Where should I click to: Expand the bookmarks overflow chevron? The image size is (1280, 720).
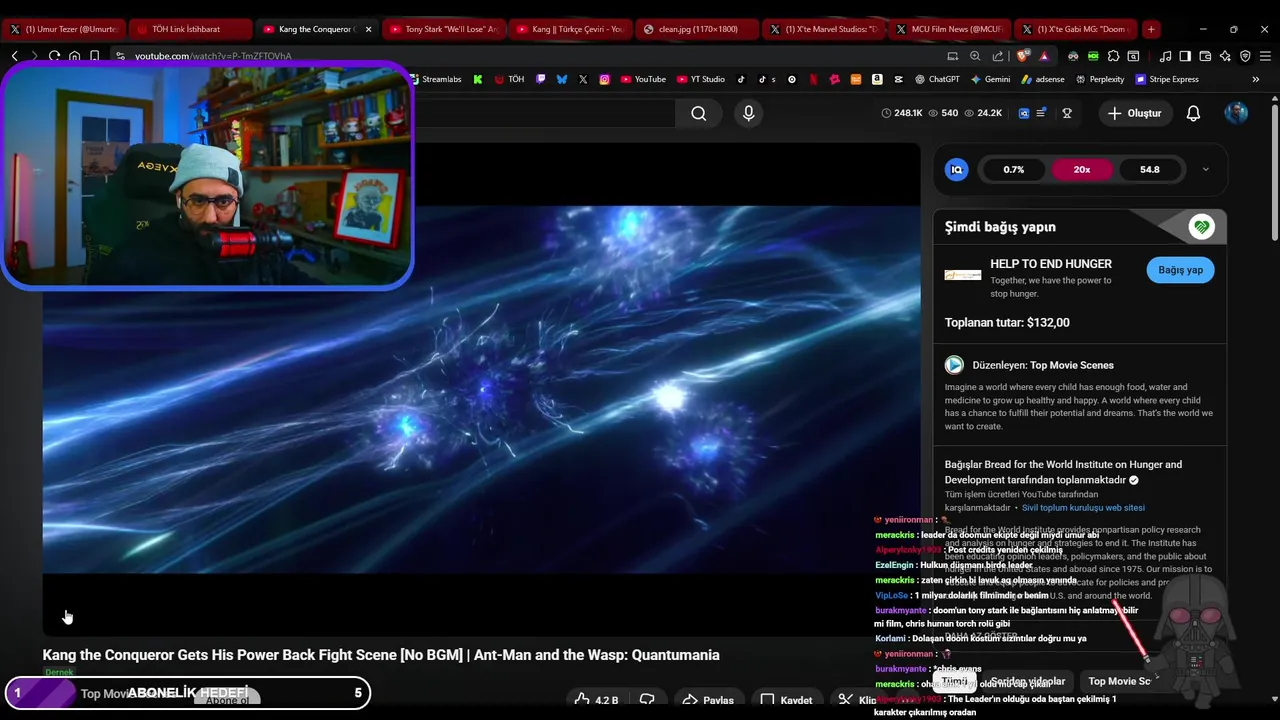(x=1256, y=79)
